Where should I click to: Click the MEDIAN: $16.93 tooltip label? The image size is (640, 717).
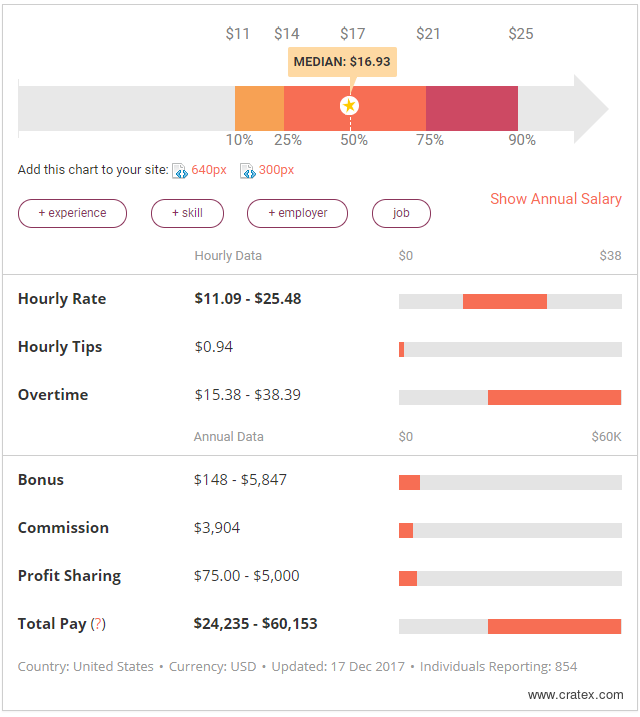pyautogui.click(x=342, y=62)
